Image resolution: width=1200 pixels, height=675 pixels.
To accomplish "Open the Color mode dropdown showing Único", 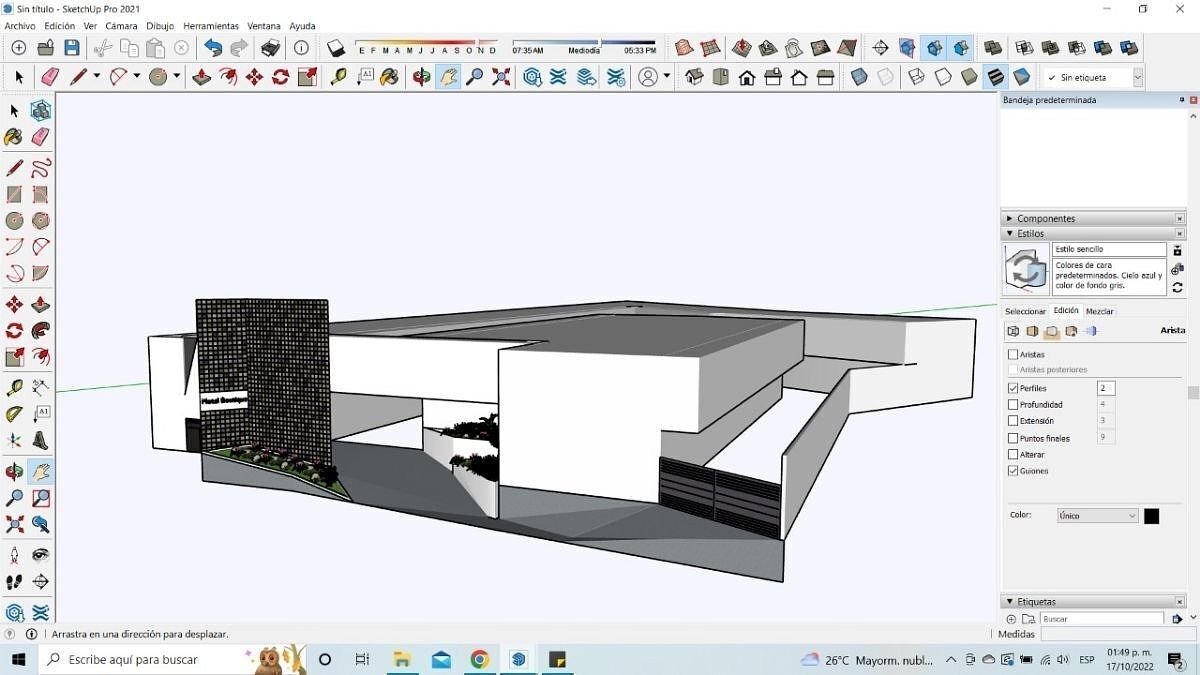I will 1097,516.
